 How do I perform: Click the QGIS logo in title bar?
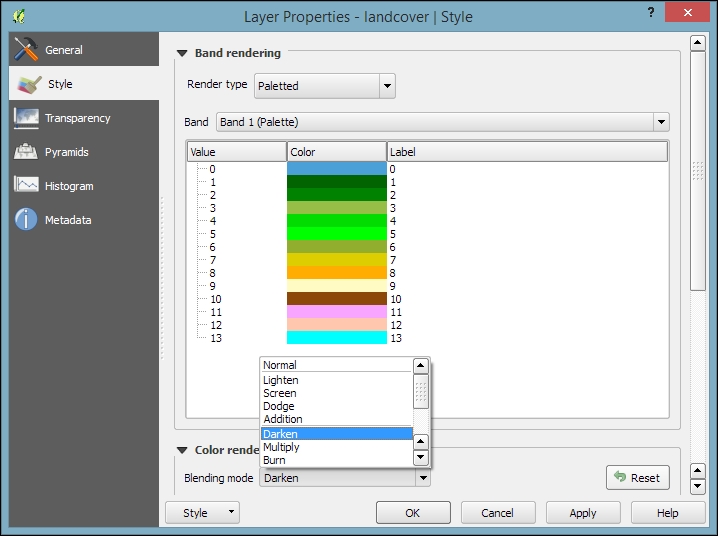pyautogui.click(x=18, y=16)
